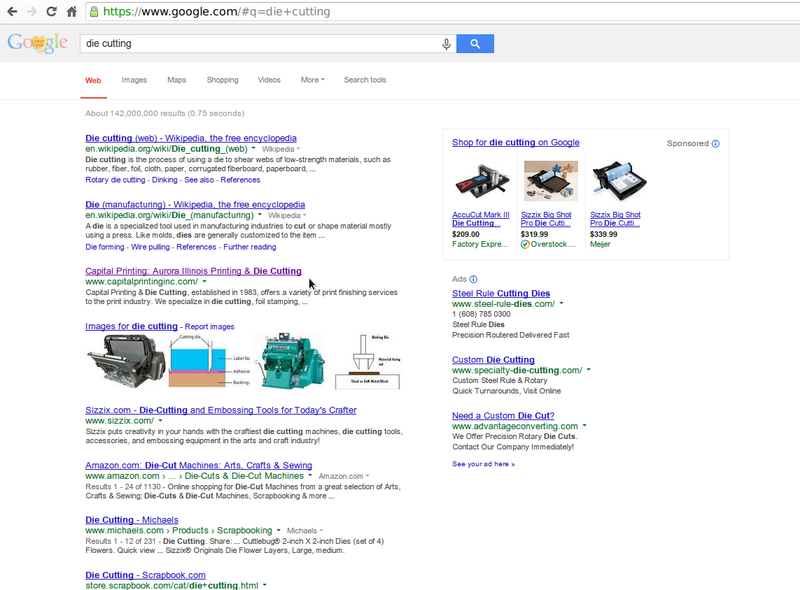The height and width of the screenshot is (590, 800).
Task: Expand arrow beside Die-Cuts & Die-Cut Machines breadcrumb
Action: click(x=310, y=476)
